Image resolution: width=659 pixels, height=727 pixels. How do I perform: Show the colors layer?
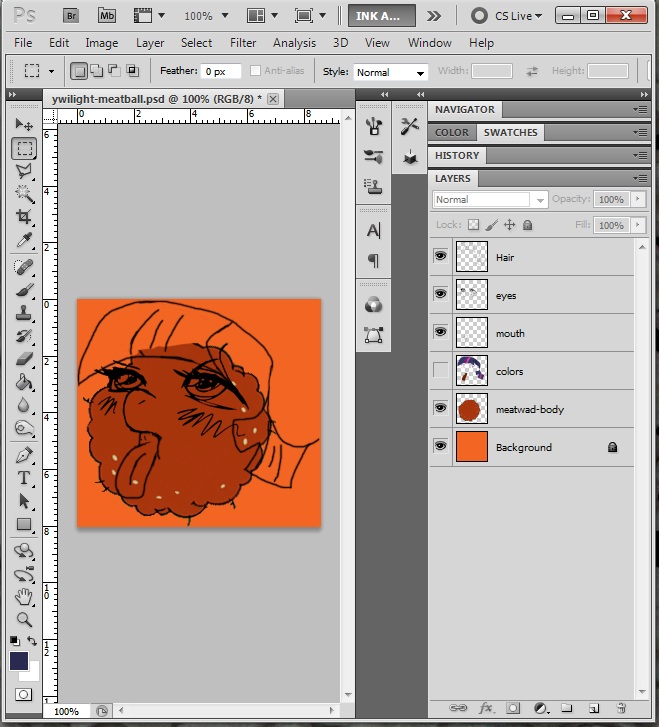tap(440, 371)
